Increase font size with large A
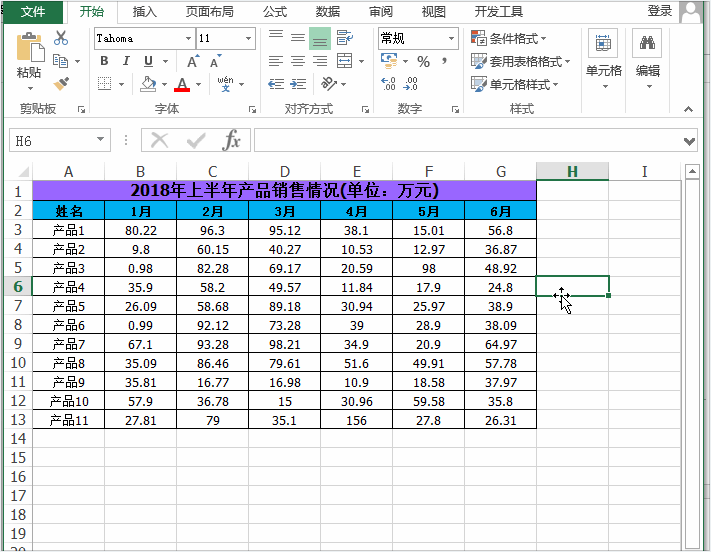The width and height of the screenshot is (711, 552). (193, 61)
